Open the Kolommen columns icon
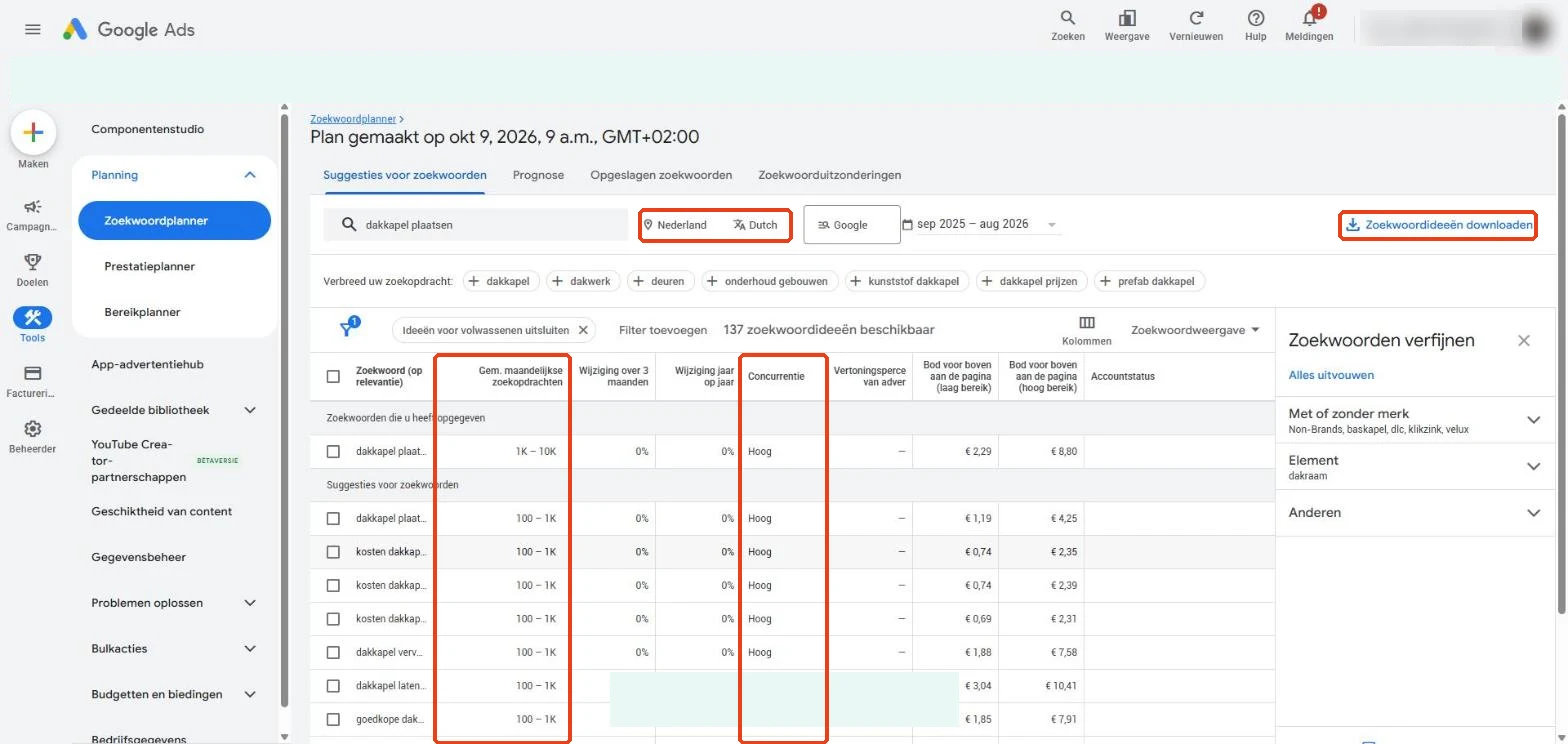The width and height of the screenshot is (1568, 744). click(x=1087, y=323)
